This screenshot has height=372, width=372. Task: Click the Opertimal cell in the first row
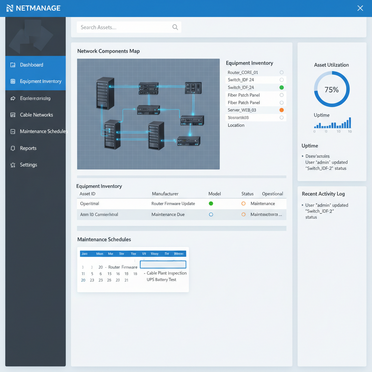[x=89, y=203]
